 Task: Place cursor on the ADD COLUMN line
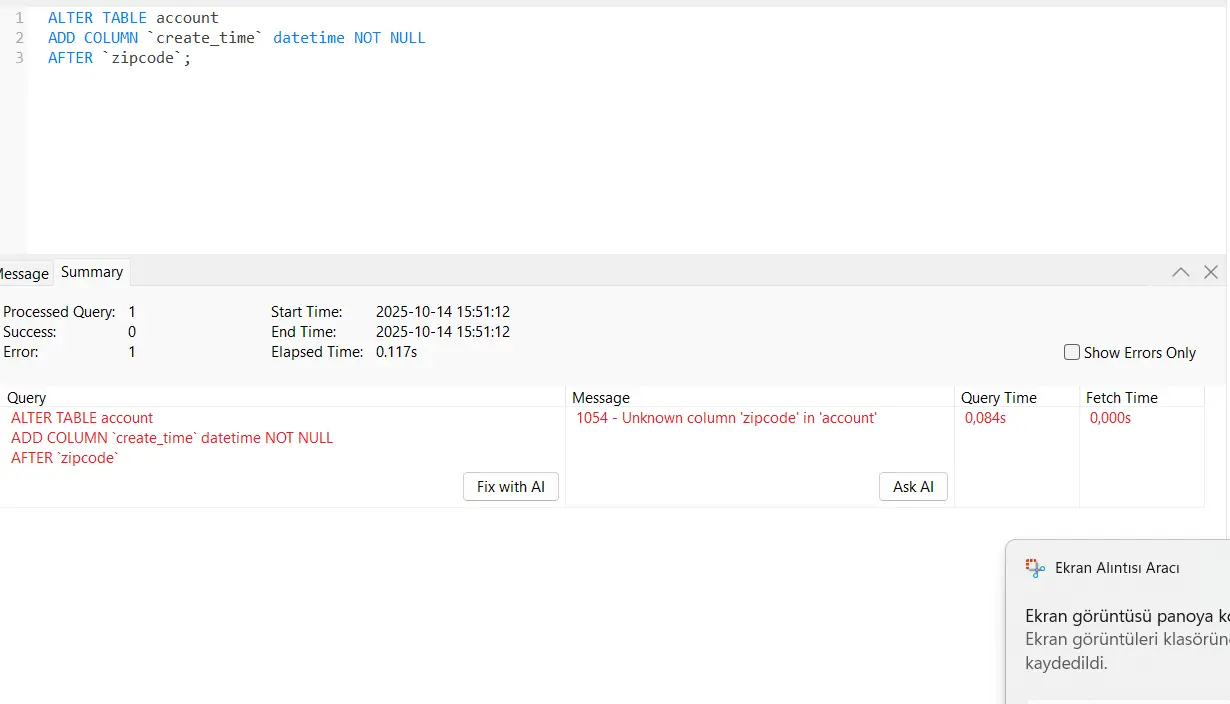(x=237, y=38)
